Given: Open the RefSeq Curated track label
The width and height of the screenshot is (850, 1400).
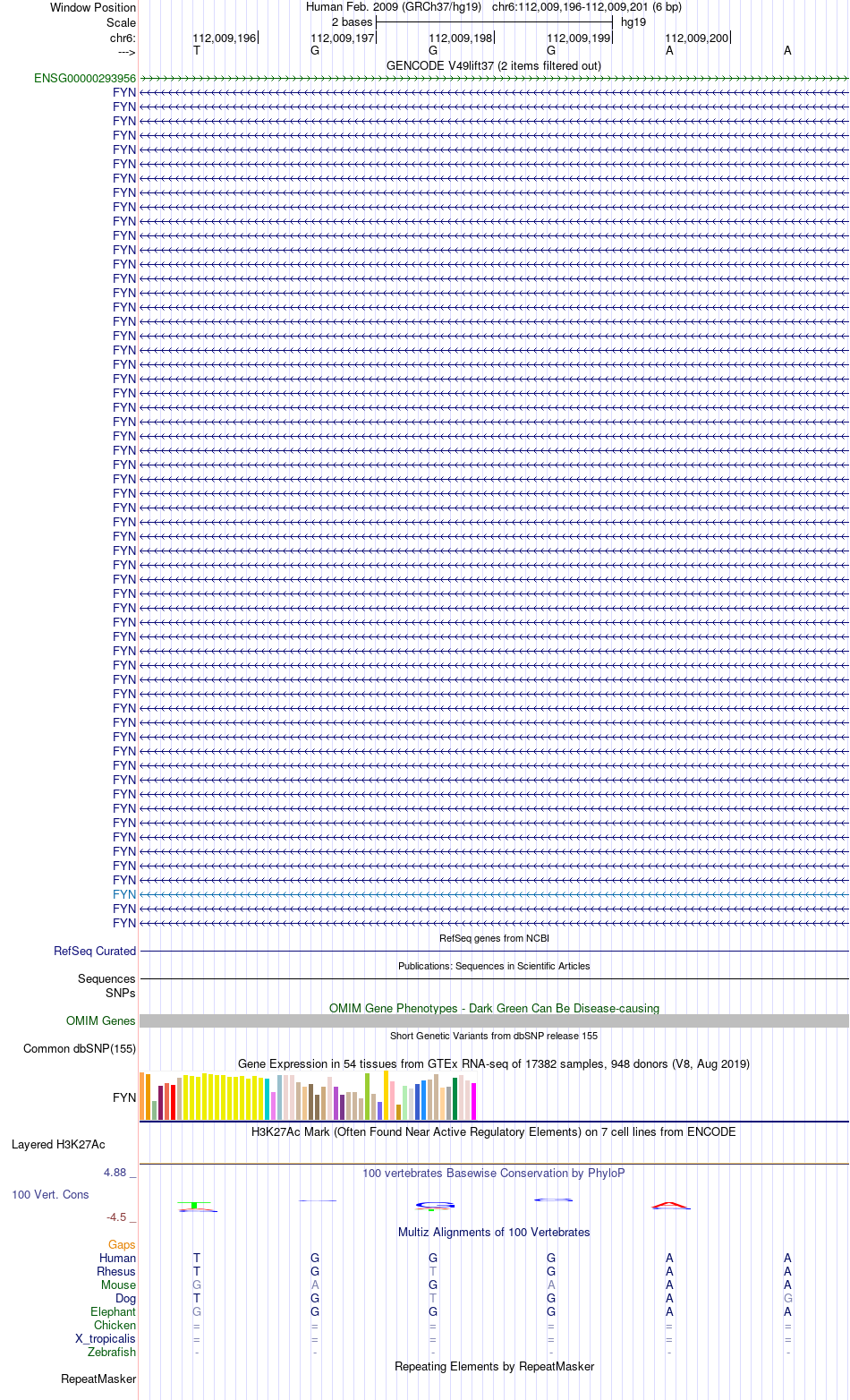Looking at the screenshot, I should (x=95, y=952).
